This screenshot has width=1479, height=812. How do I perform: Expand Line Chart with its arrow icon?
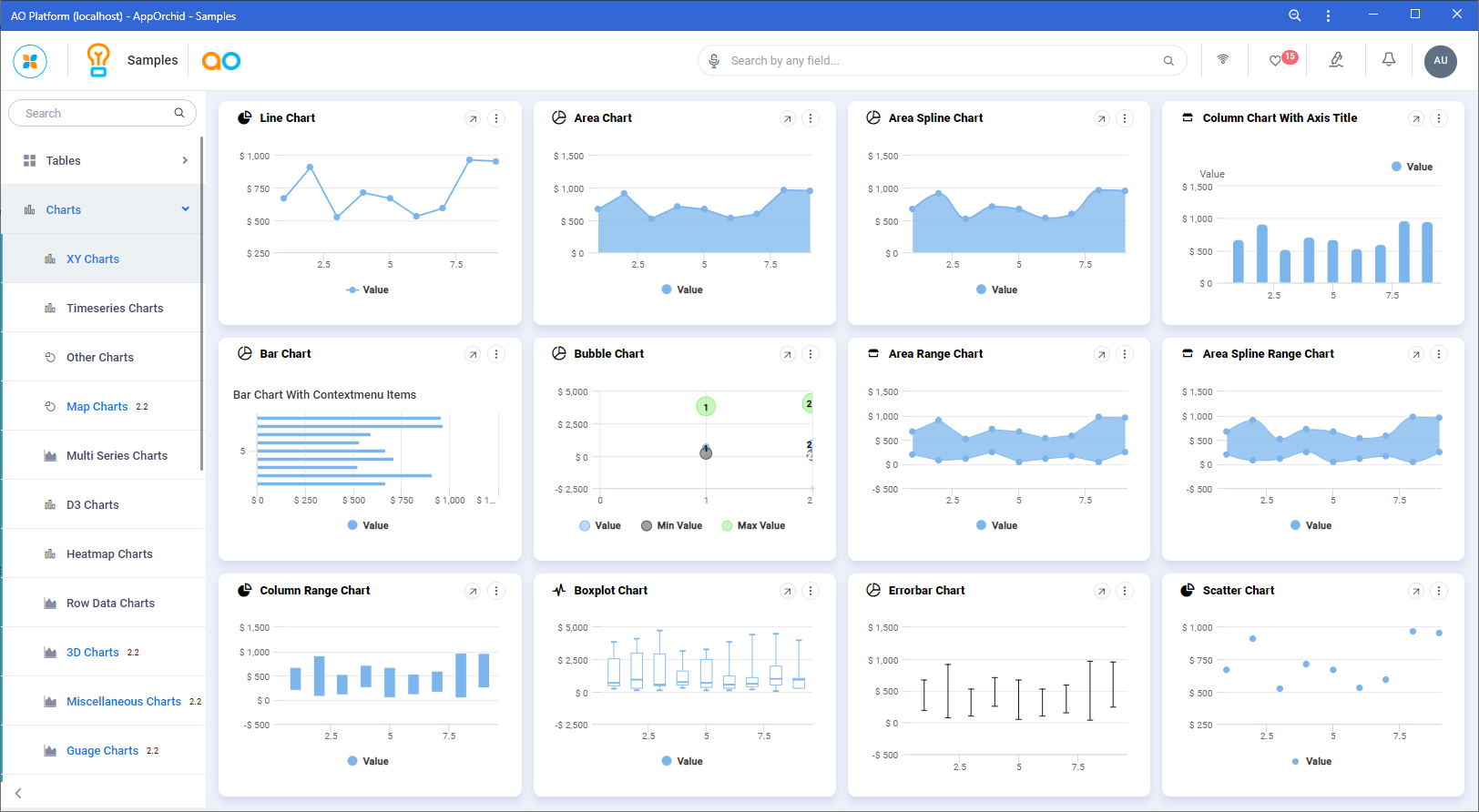[x=473, y=118]
